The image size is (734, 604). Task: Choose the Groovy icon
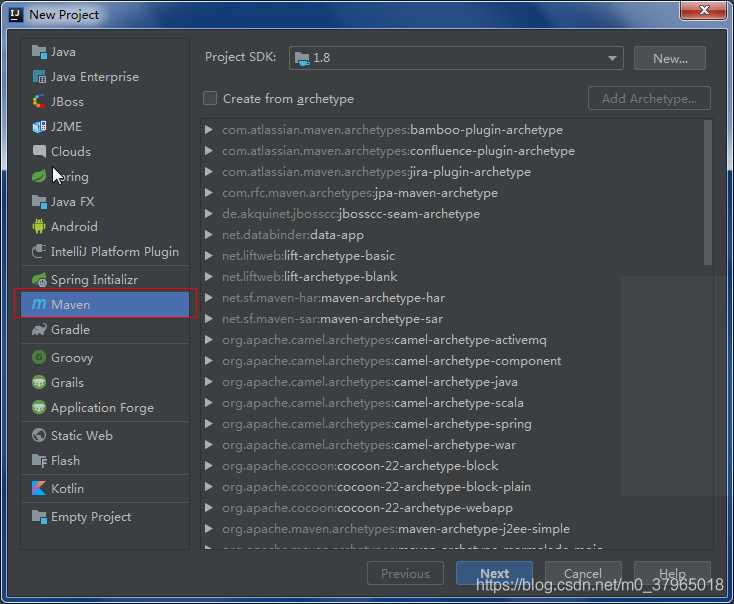click(x=39, y=358)
